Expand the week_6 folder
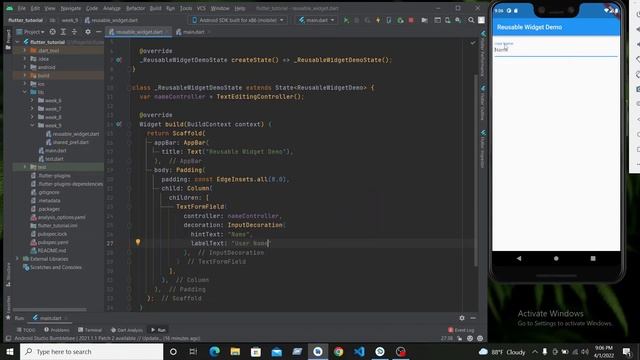The height and width of the screenshot is (360, 640). coord(33,100)
